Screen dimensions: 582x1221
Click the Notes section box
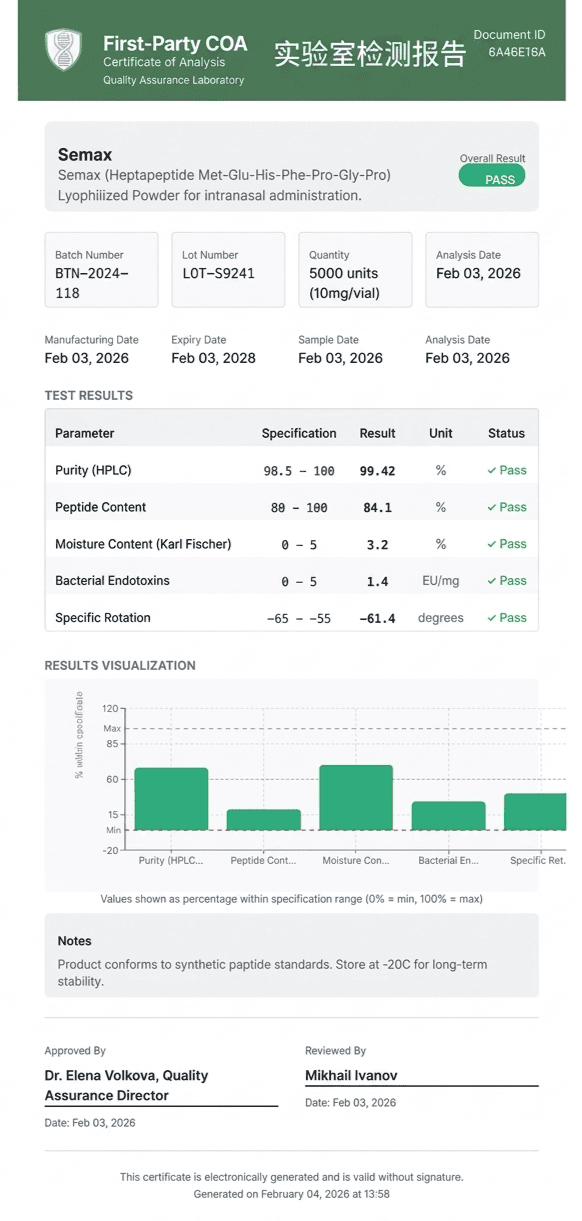pos(291,955)
